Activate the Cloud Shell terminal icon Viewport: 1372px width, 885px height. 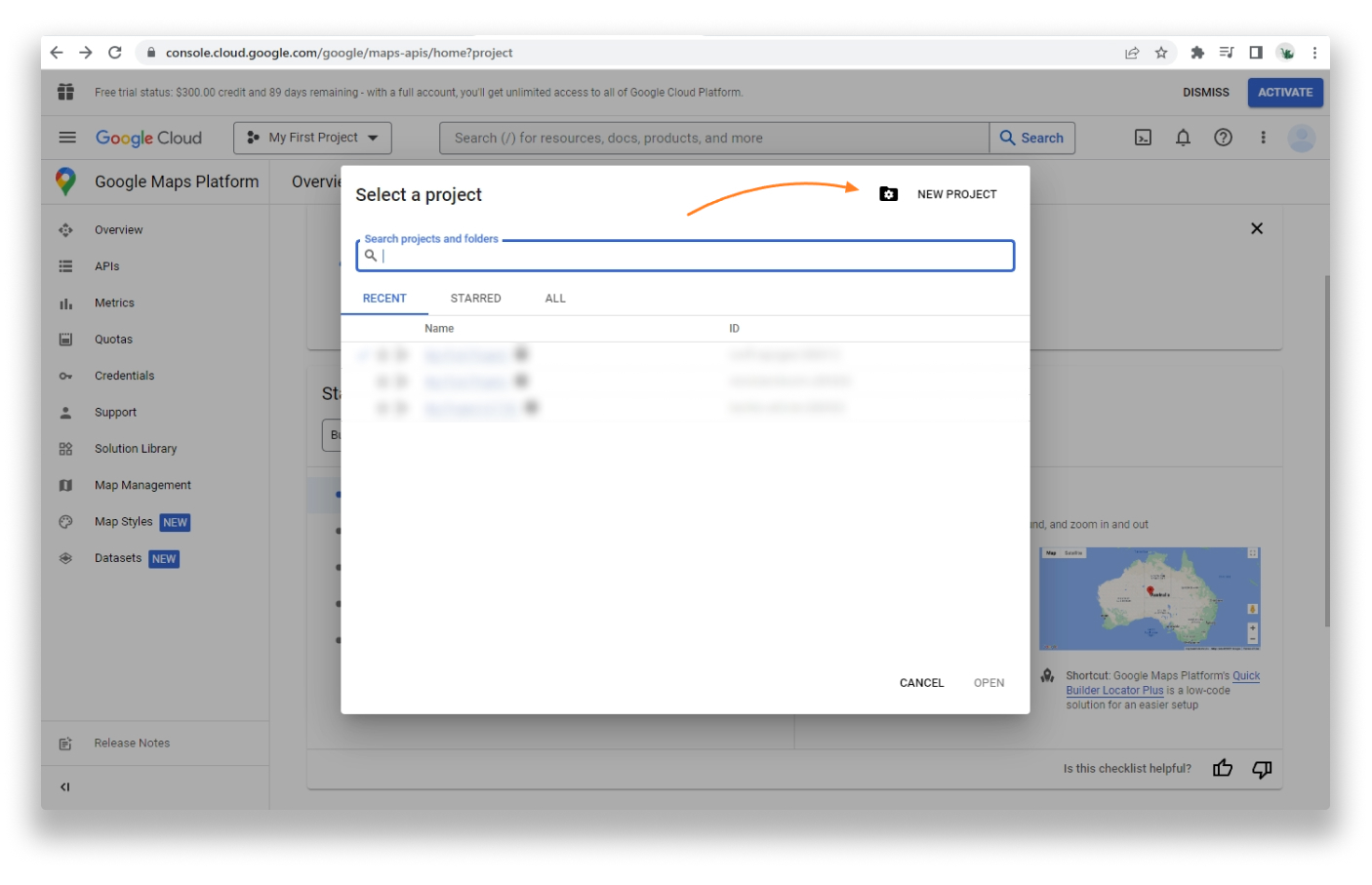tap(1143, 138)
